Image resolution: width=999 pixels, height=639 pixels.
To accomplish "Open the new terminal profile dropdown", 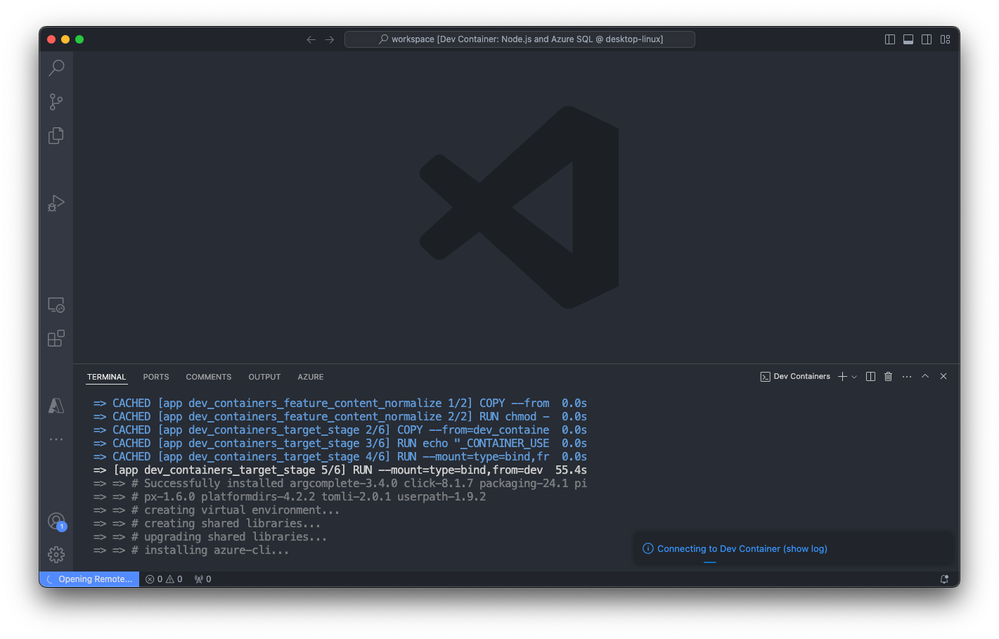I will pos(854,377).
